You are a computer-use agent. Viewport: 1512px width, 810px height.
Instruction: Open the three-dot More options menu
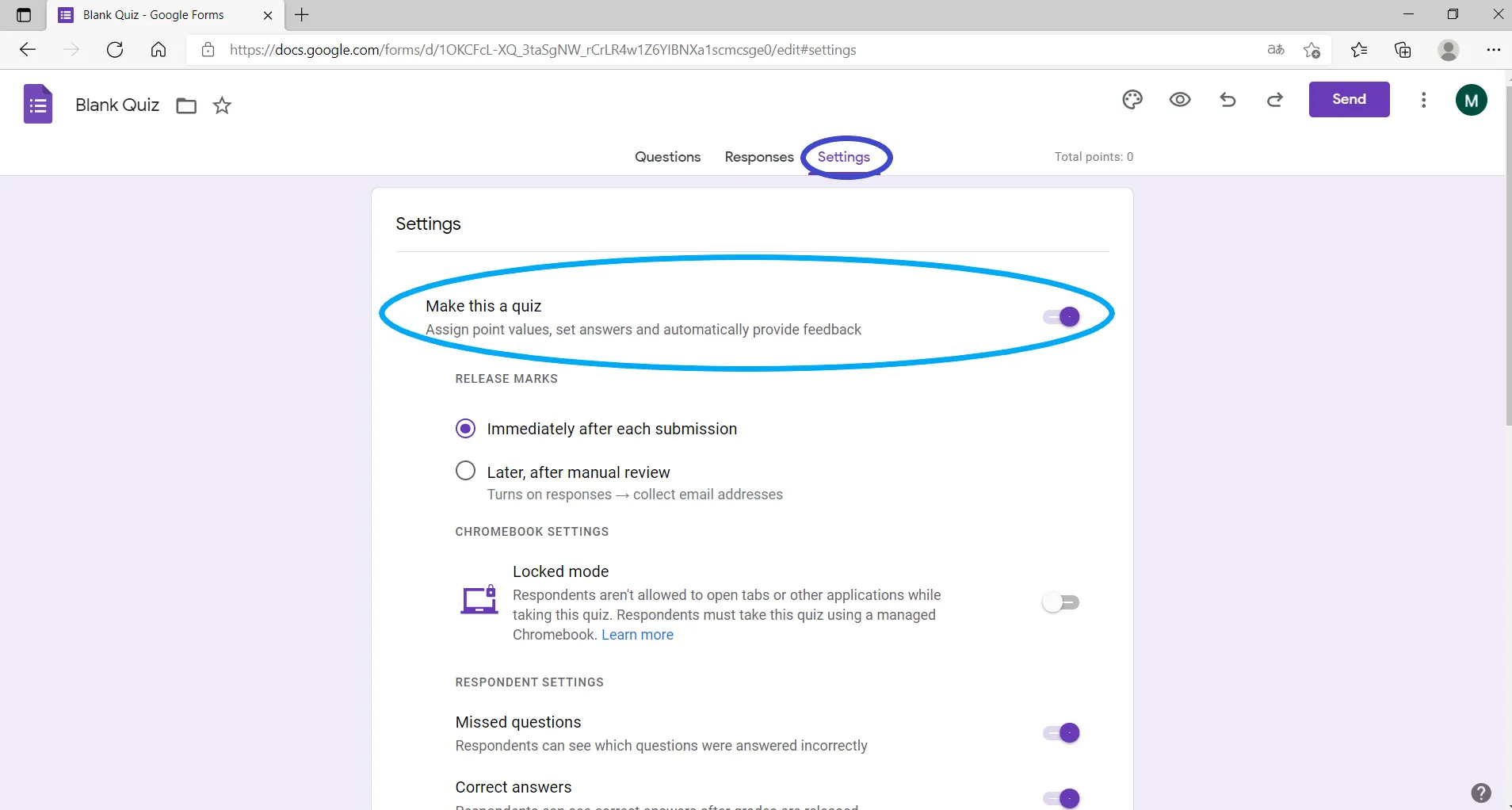1423,100
